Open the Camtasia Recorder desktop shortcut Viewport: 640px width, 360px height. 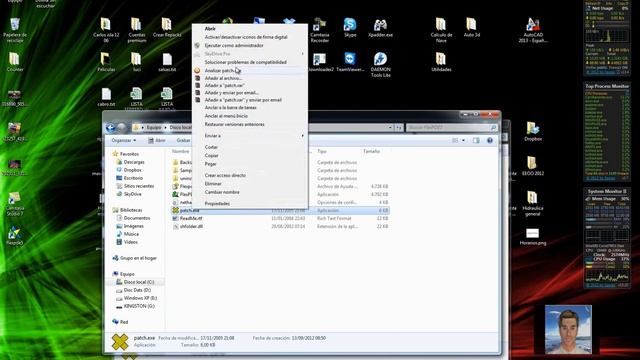320,29
